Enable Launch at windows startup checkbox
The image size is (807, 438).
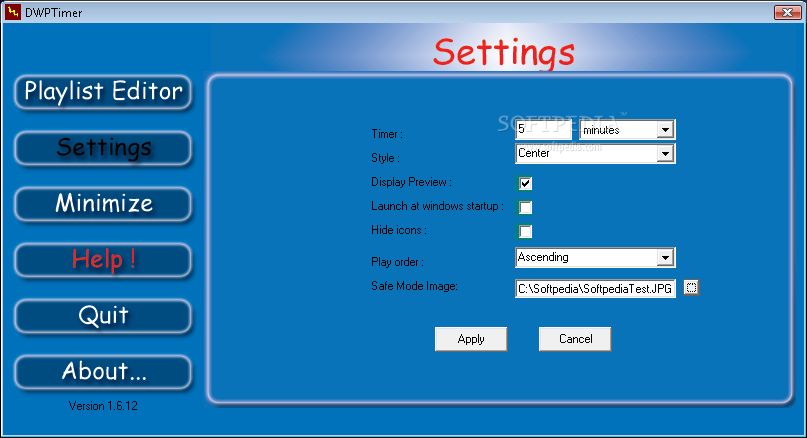[x=525, y=207]
